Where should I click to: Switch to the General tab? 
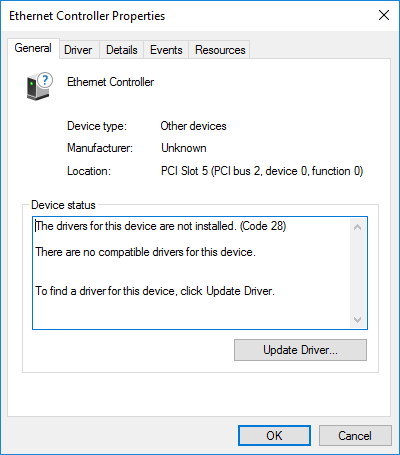pyautogui.click(x=33, y=48)
